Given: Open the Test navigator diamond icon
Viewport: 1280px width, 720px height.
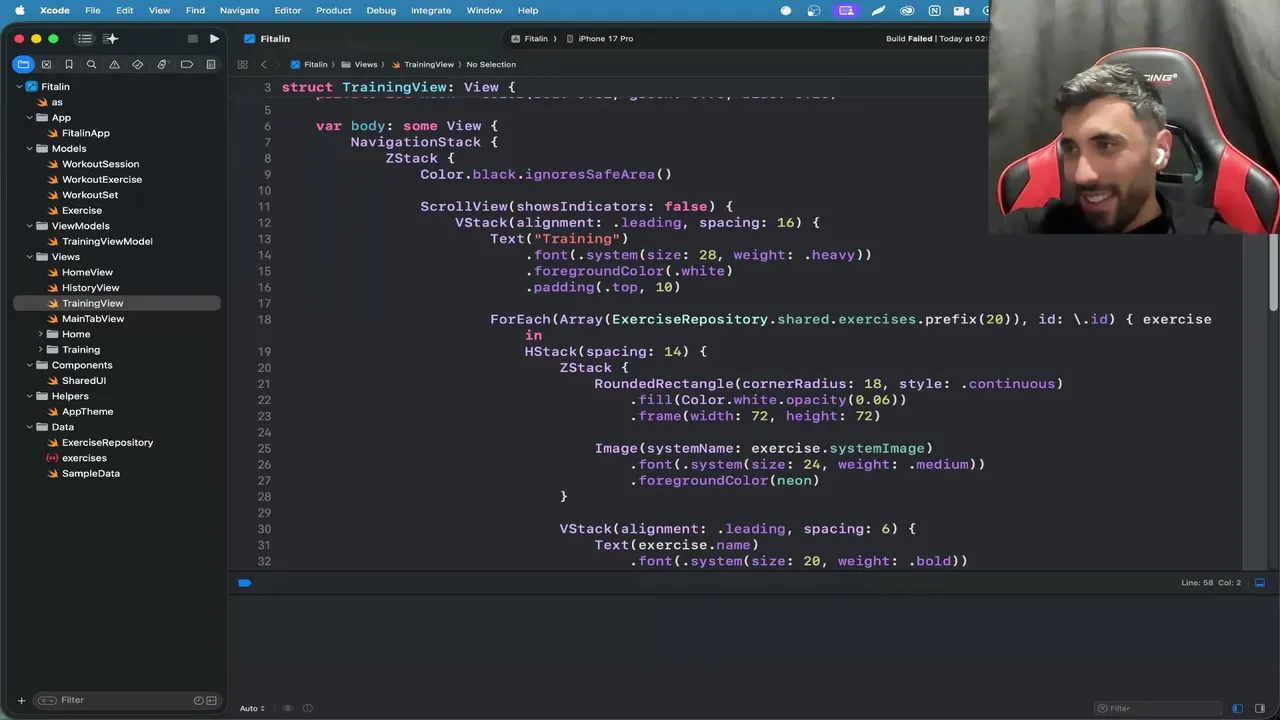Looking at the screenshot, I should (138, 64).
